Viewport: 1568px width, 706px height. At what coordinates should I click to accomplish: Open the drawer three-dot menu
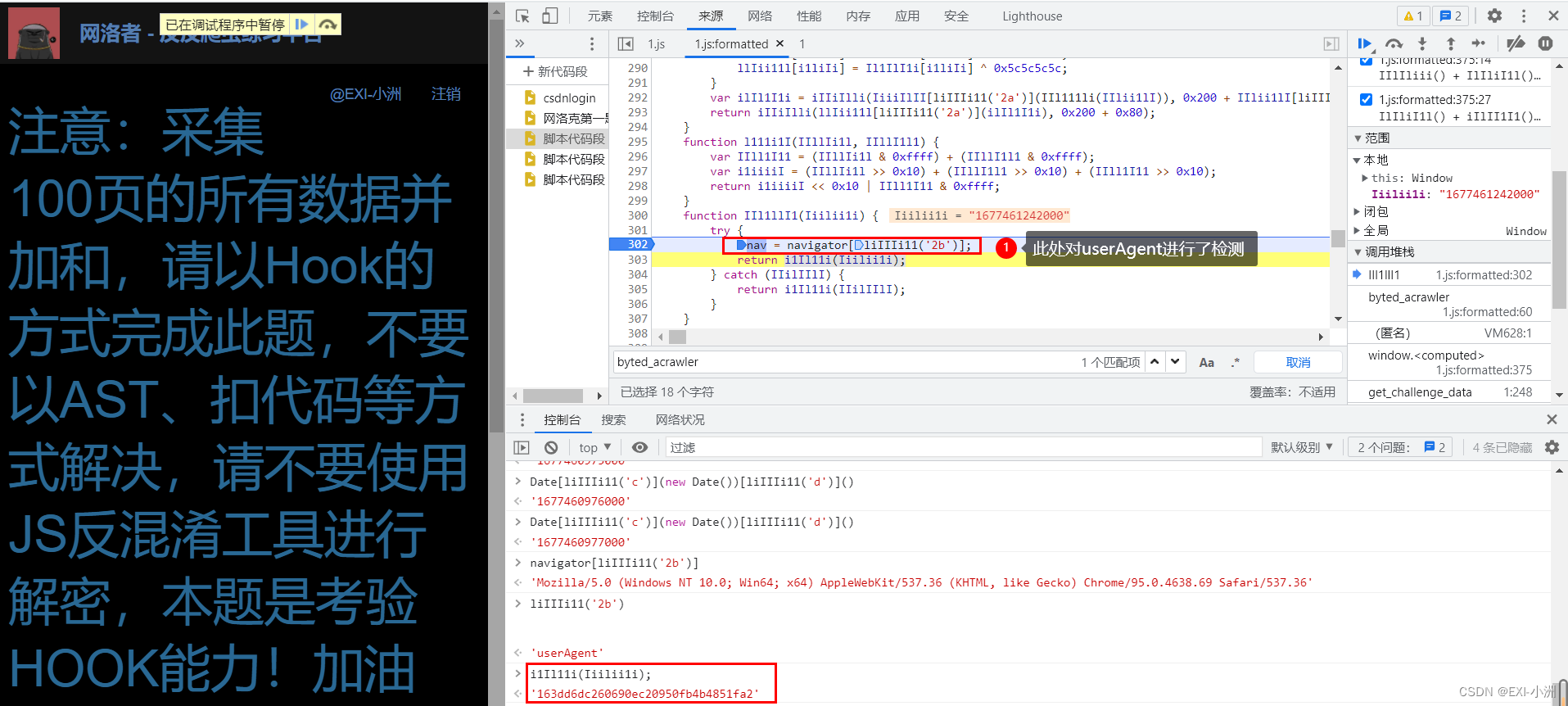point(522,419)
